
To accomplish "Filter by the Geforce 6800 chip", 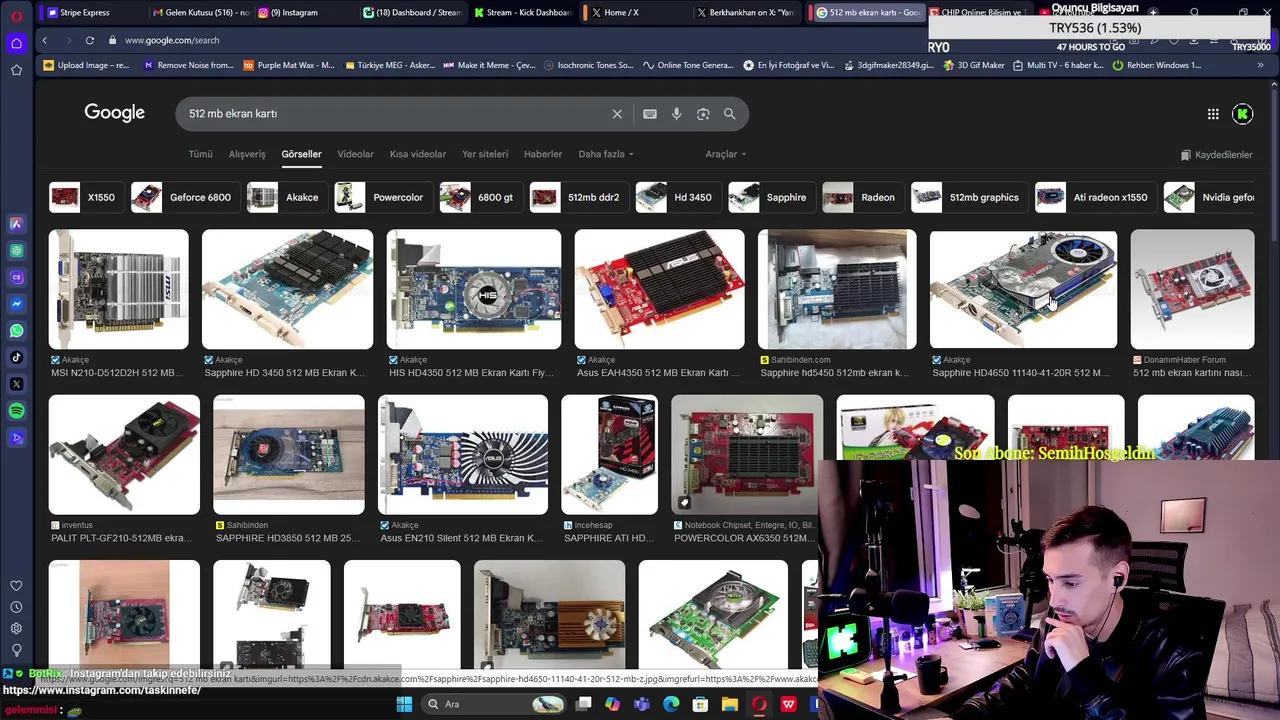I will pyautogui.click(x=184, y=198).
